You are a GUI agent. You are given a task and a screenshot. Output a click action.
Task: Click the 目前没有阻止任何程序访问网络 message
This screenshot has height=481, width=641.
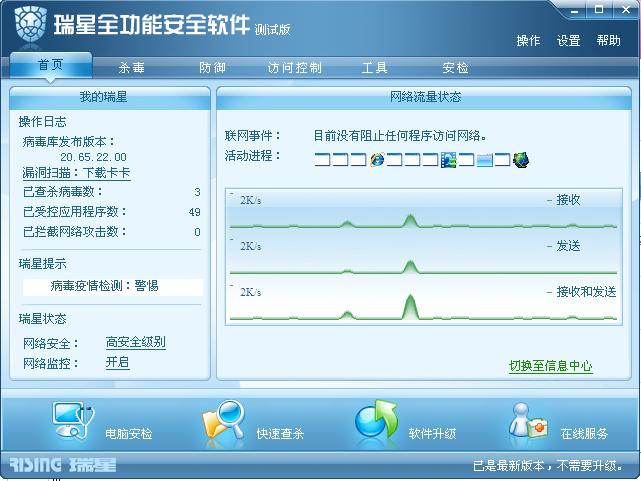tap(400, 136)
